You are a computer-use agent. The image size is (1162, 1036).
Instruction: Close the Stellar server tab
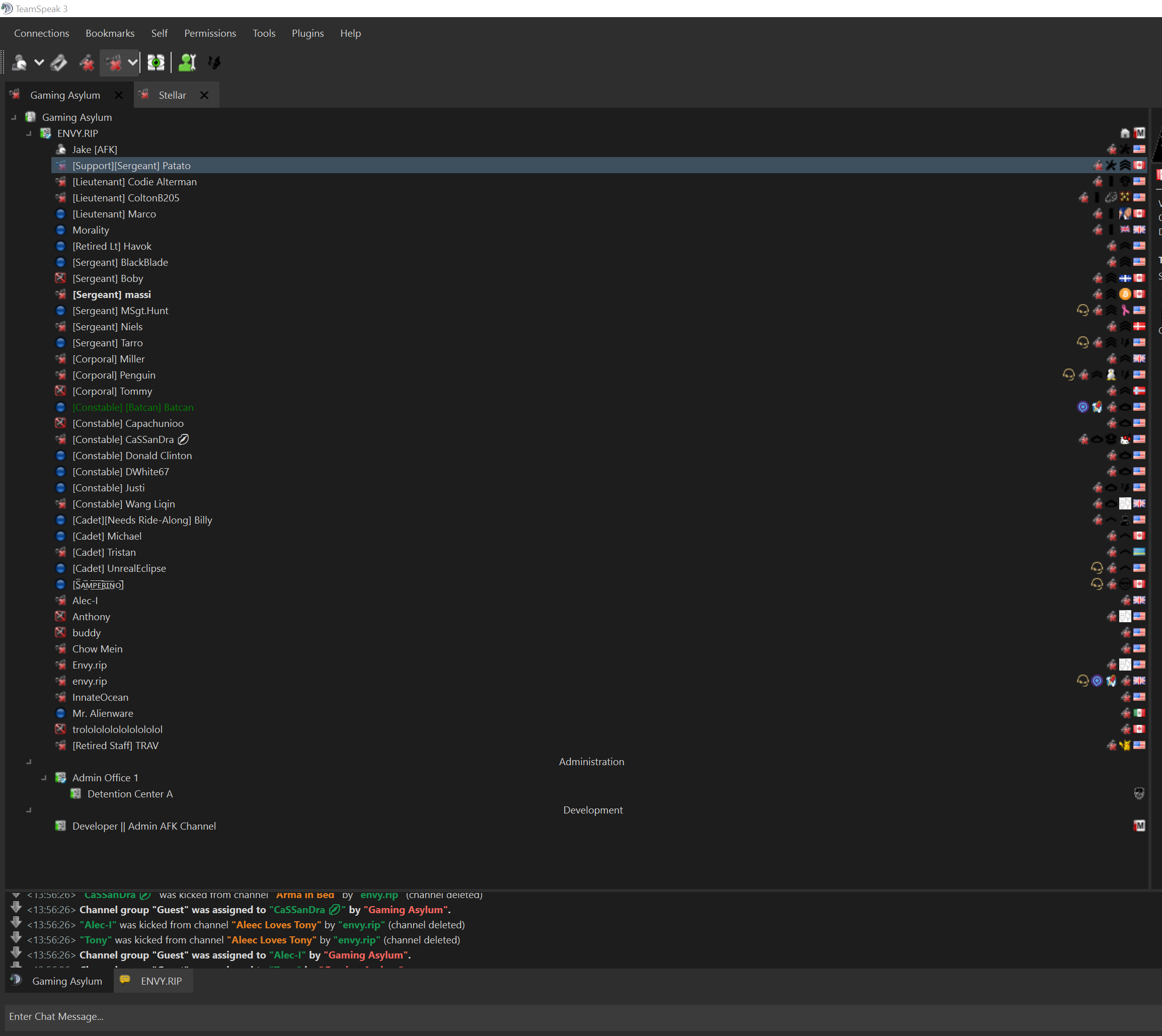(204, 95)
